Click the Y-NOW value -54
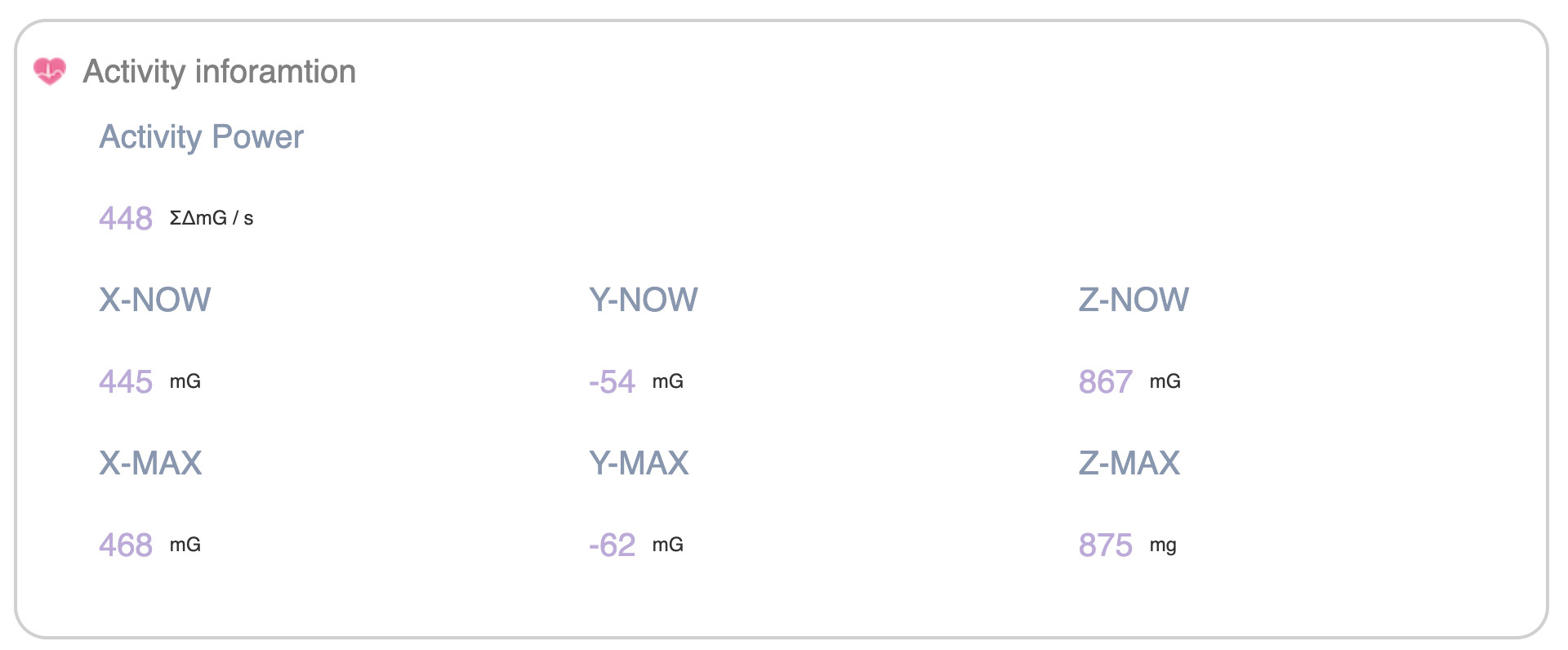1568x650 pixels. [612, 382]
